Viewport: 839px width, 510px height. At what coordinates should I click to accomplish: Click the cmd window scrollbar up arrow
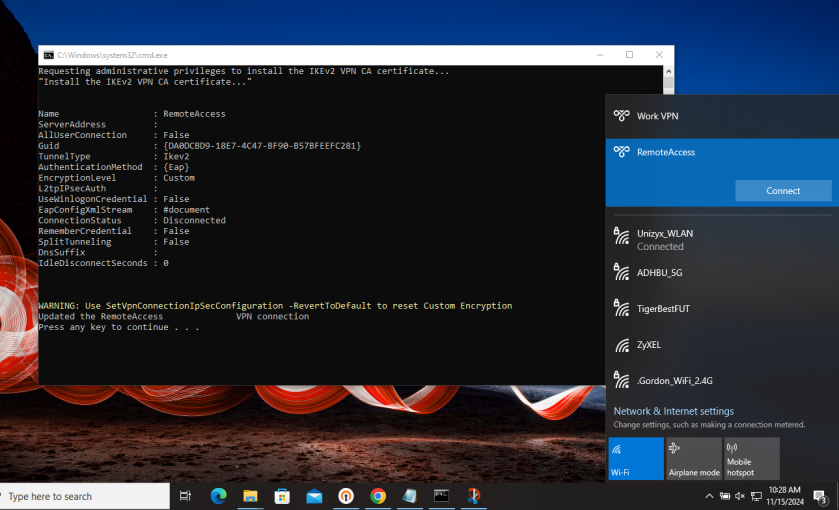pyautogui.click(x=668, y=71)
